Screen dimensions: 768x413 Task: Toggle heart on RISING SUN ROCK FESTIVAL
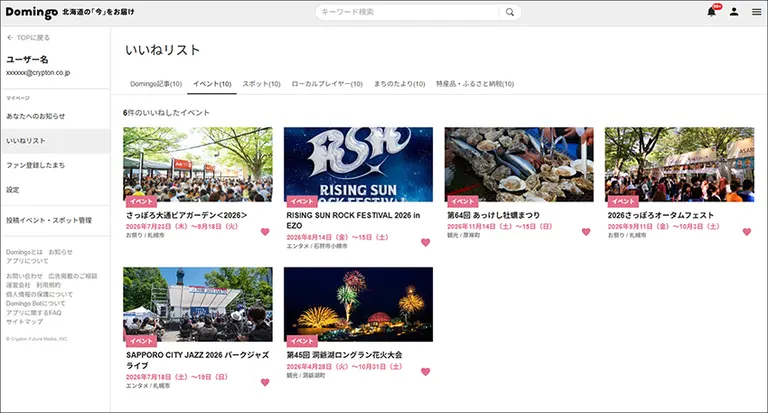(425, 243)
